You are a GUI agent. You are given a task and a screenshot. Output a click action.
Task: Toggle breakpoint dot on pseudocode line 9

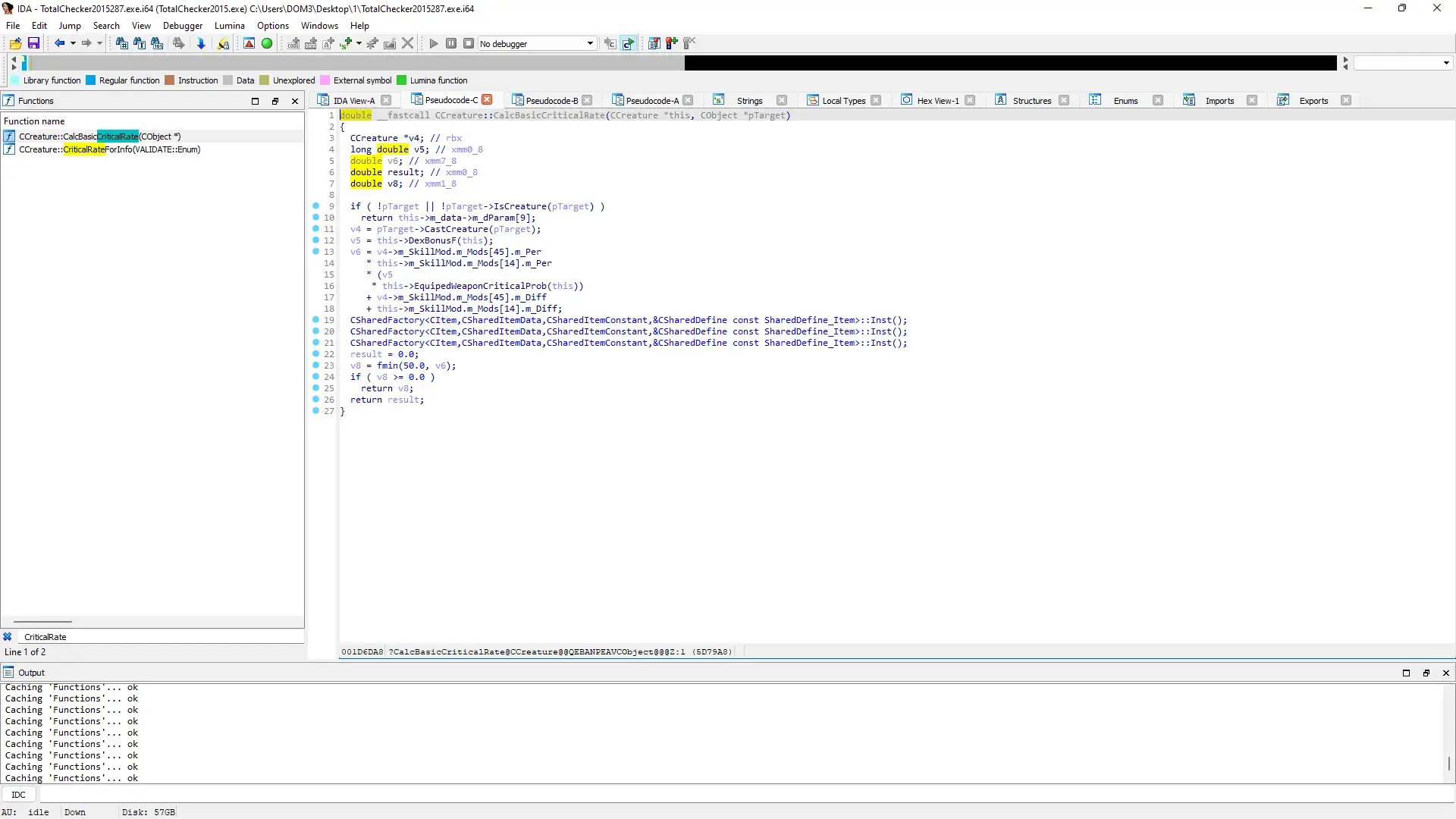point(315,206)
